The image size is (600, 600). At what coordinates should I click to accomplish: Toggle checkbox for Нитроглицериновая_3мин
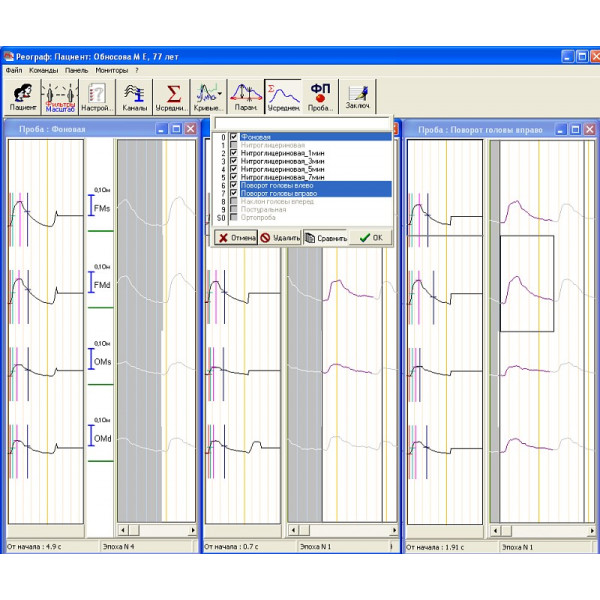point(233,161)
